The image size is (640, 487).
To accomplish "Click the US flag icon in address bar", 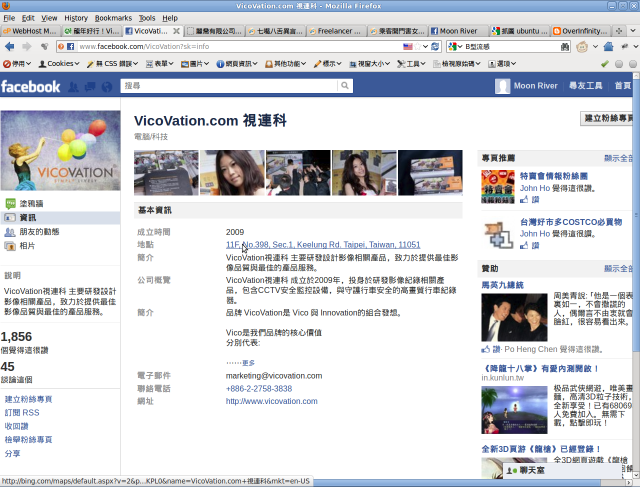I will [408, 47].
